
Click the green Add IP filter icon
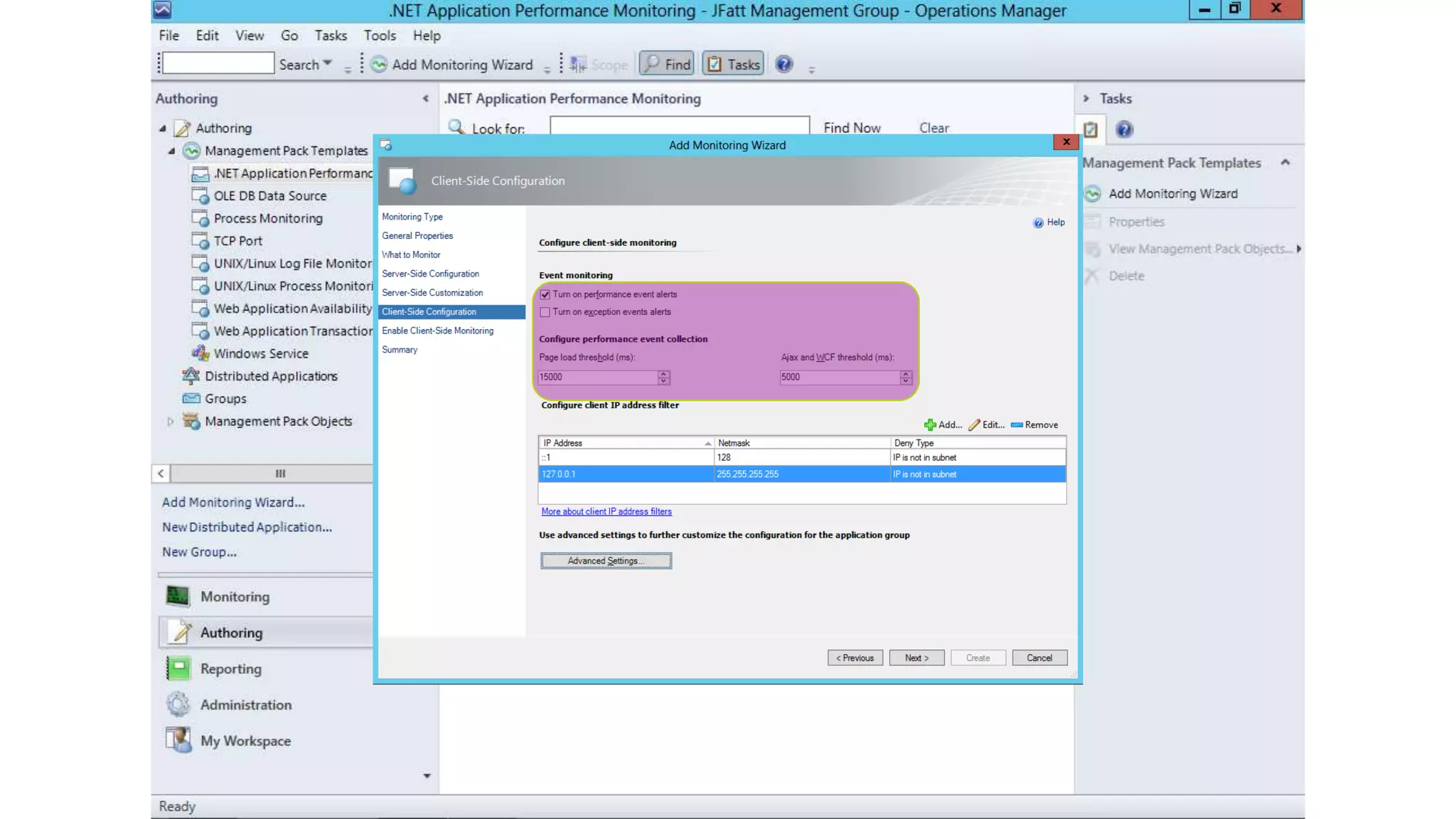[x=930, y=425]
